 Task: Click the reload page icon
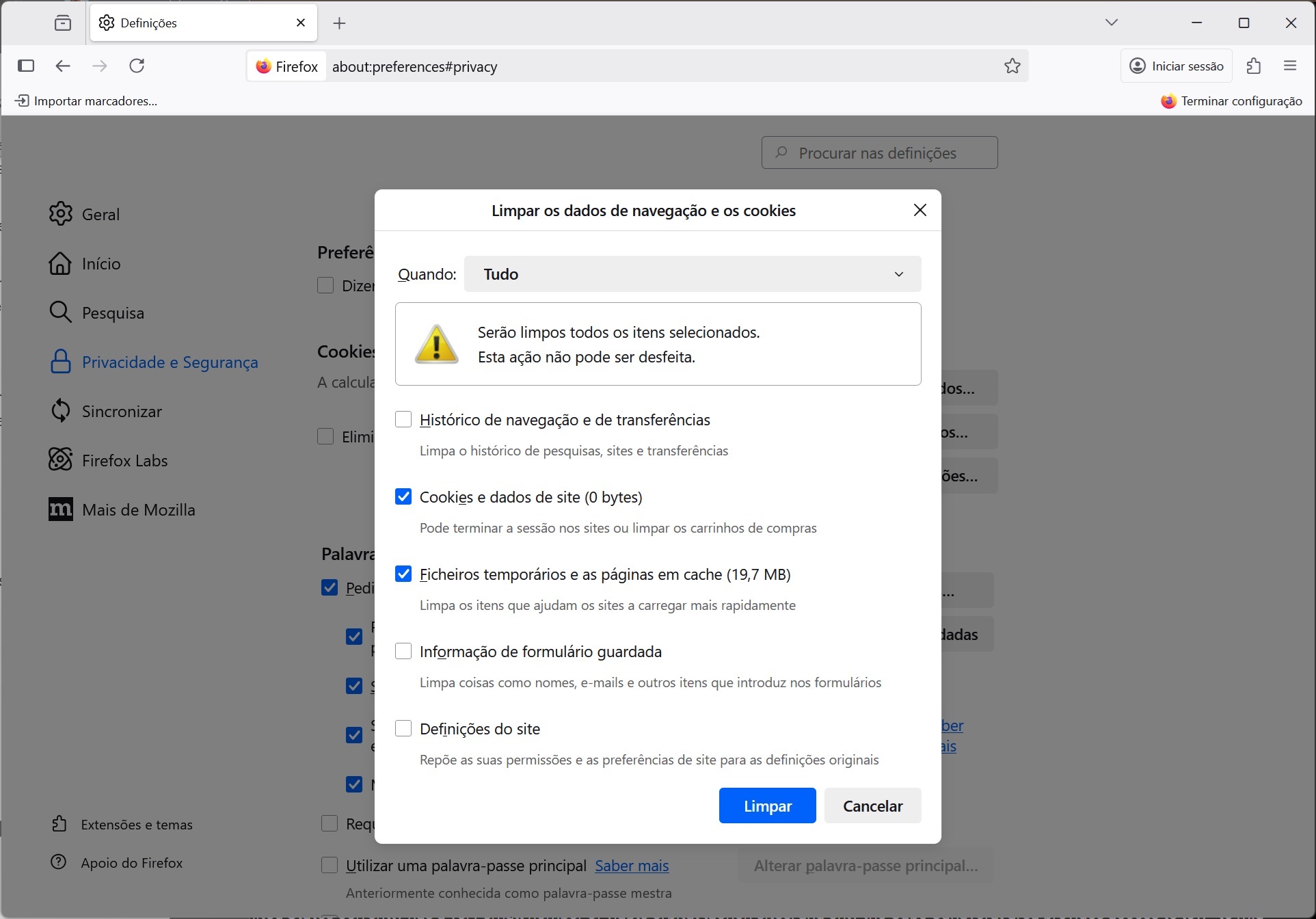(x=137, y=66)
